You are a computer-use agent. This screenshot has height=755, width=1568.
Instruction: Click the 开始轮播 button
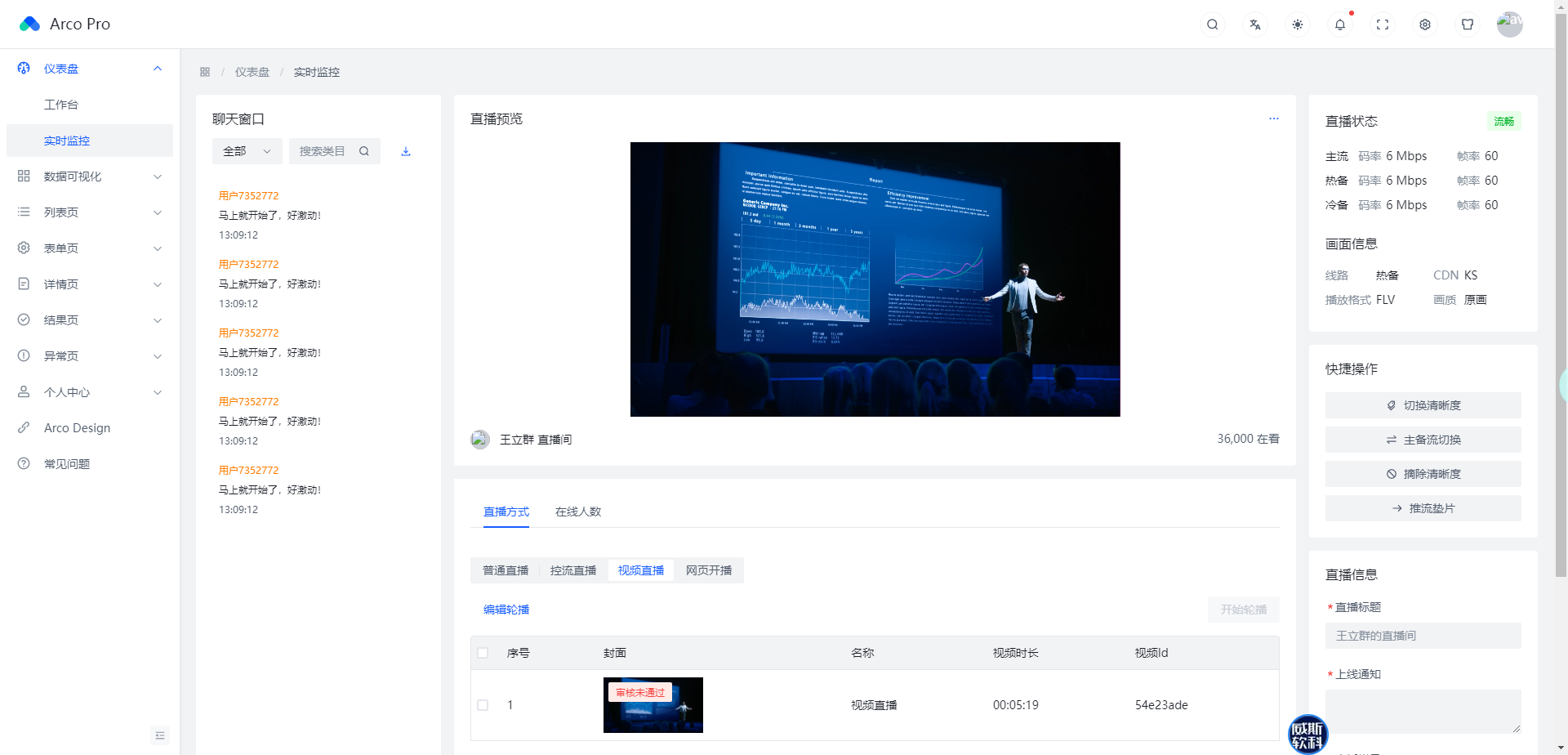coord(1243,610)
